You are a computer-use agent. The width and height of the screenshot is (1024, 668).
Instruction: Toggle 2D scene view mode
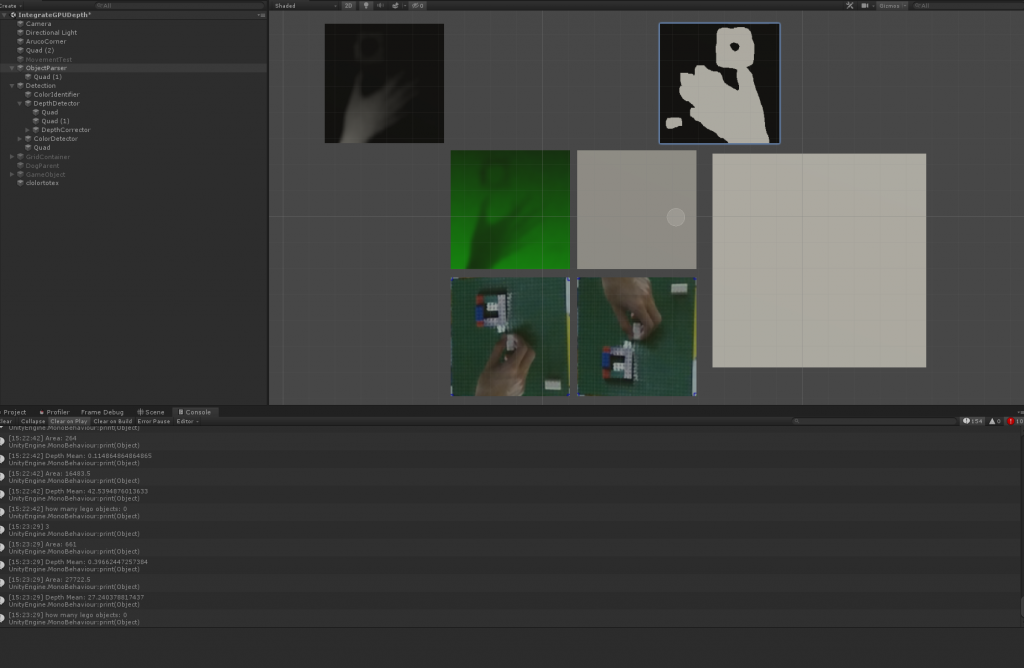[x=348, y=5]
